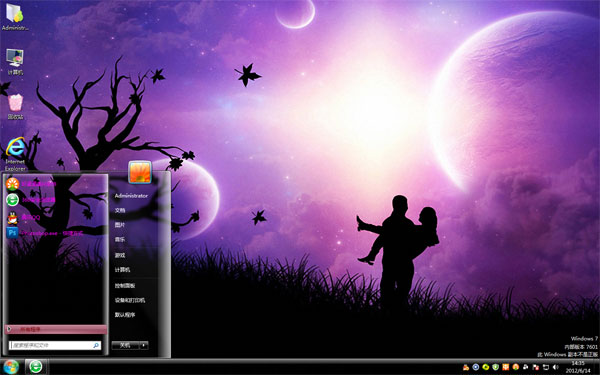Viewport: 600px width, 375px height.
Task: Click the blue round tray icon
Action: 476,367
